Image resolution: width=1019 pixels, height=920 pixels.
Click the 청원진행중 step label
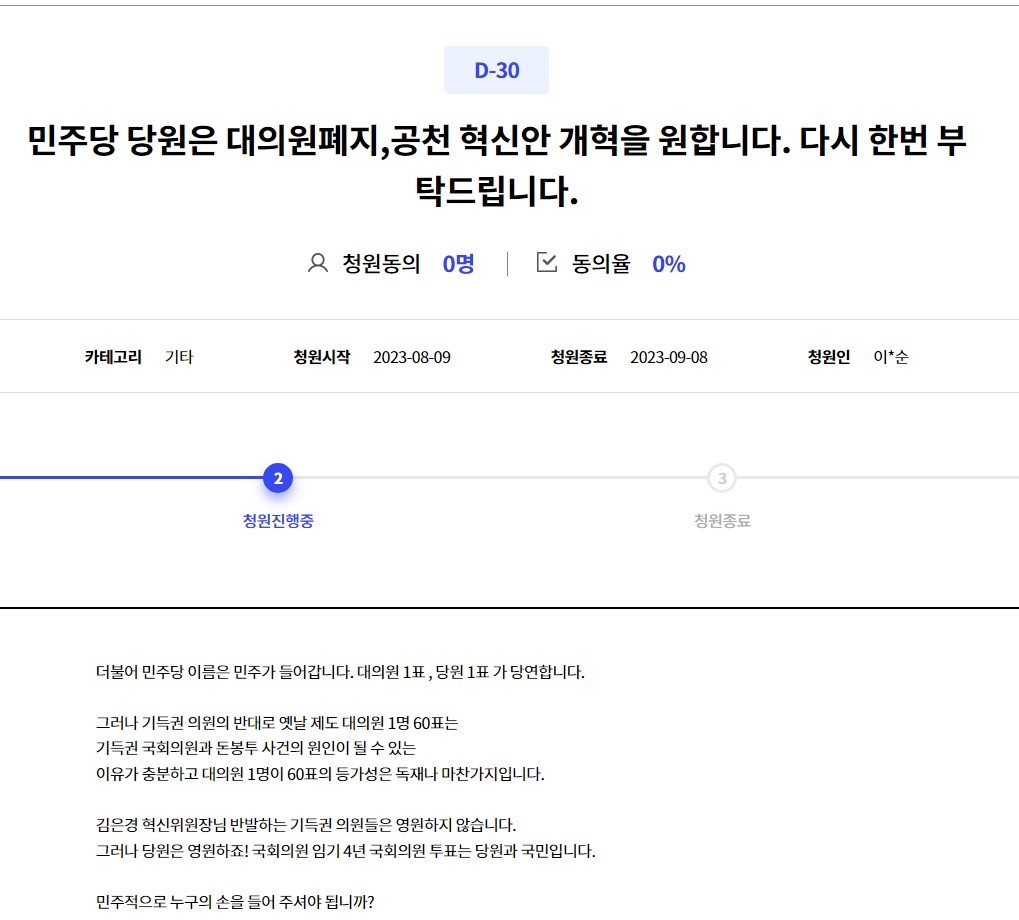click(x=278, y=521)
